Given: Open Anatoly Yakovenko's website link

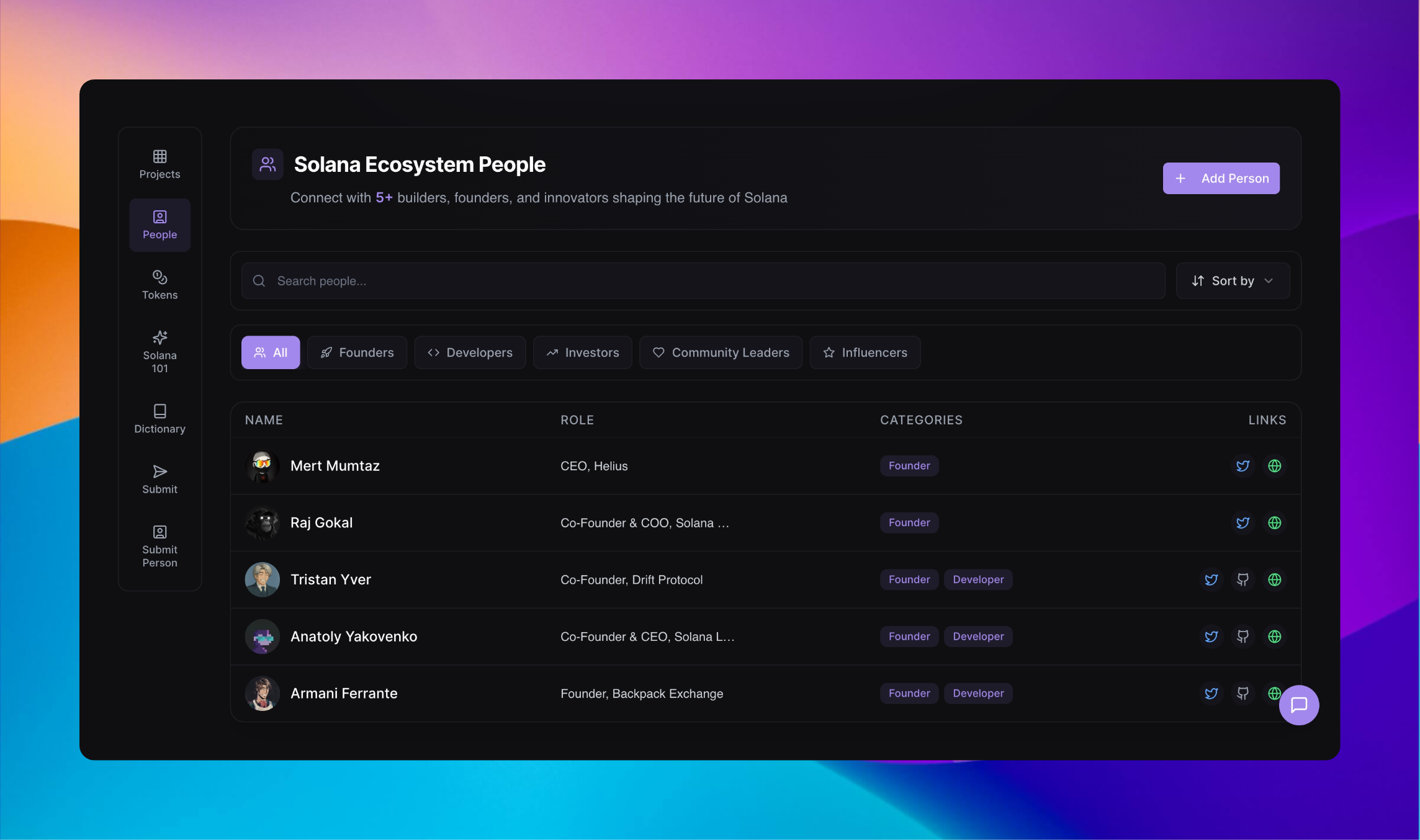Looking at the screenshot, I should [x=1274, y=637].
